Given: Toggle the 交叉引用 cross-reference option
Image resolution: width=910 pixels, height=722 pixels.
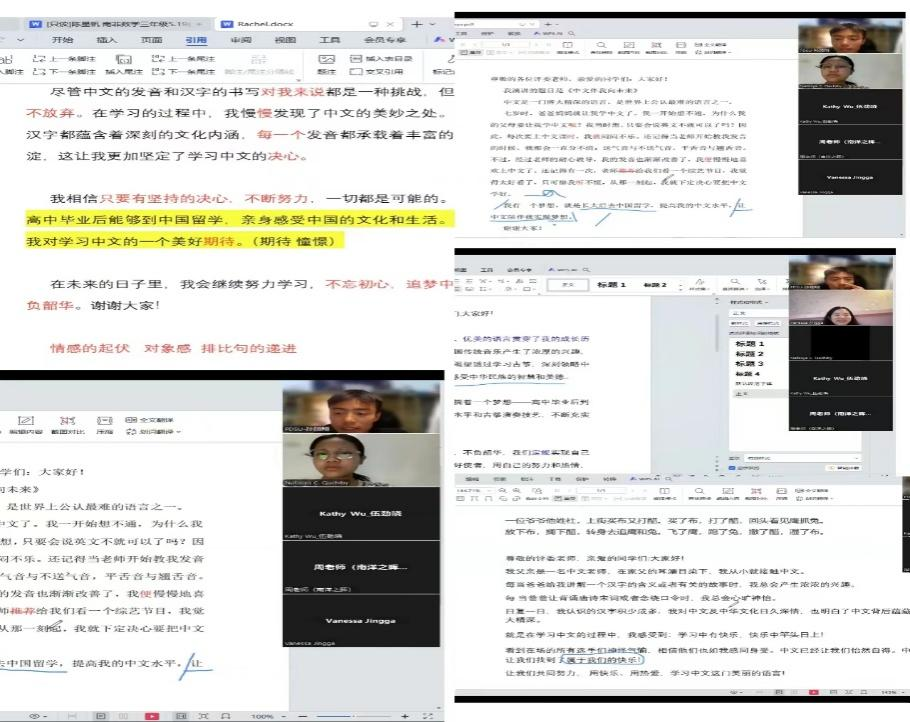Looking at the screenshot, I should coord(377,72).
